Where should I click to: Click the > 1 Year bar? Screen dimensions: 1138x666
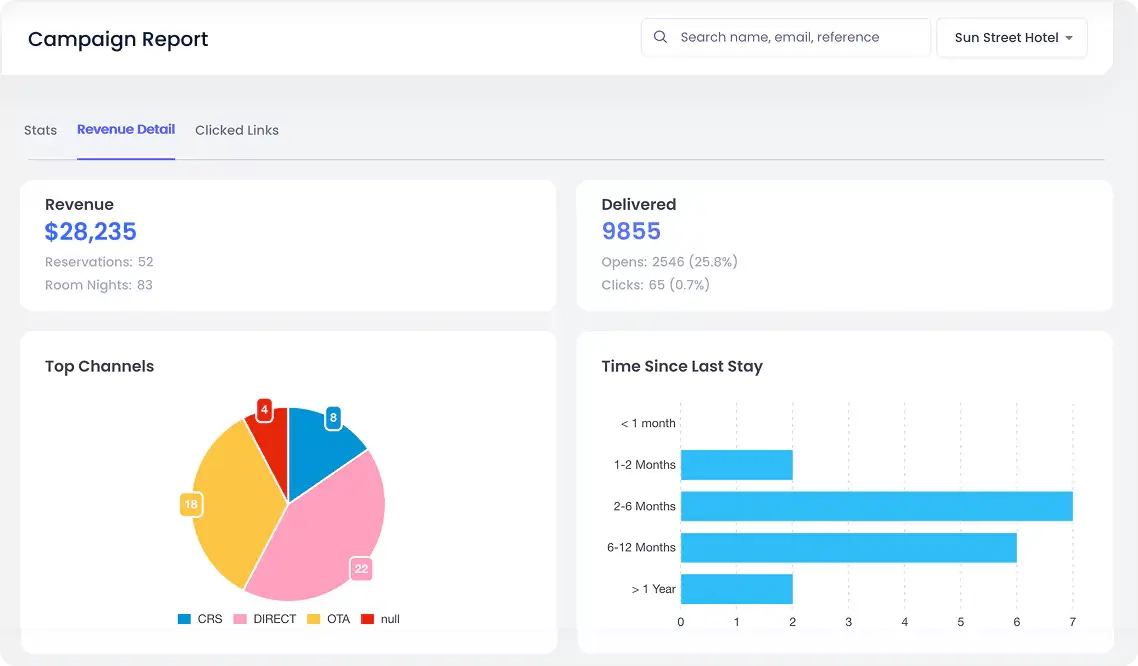click(736, 589)
